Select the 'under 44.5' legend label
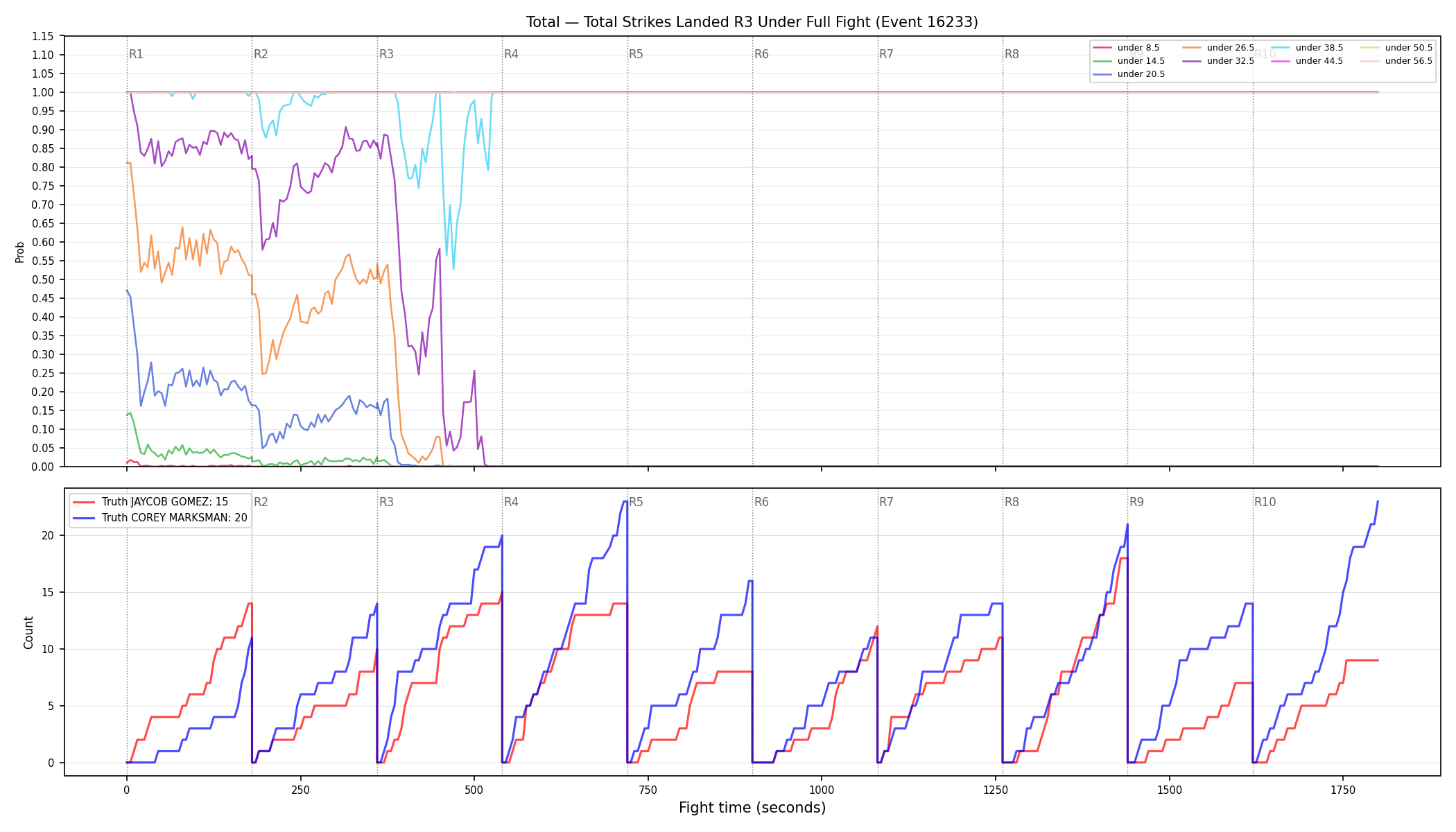 1319,61
